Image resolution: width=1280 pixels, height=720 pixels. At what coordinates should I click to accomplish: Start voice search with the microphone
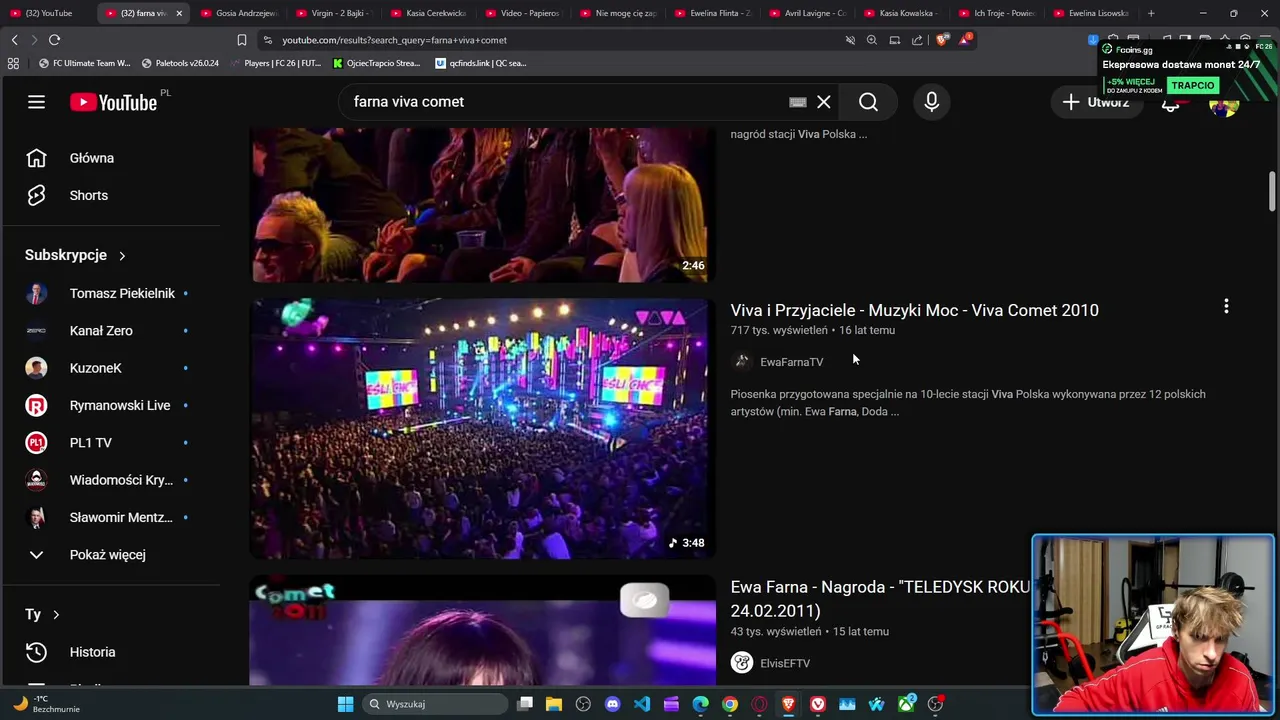point(931,102)
